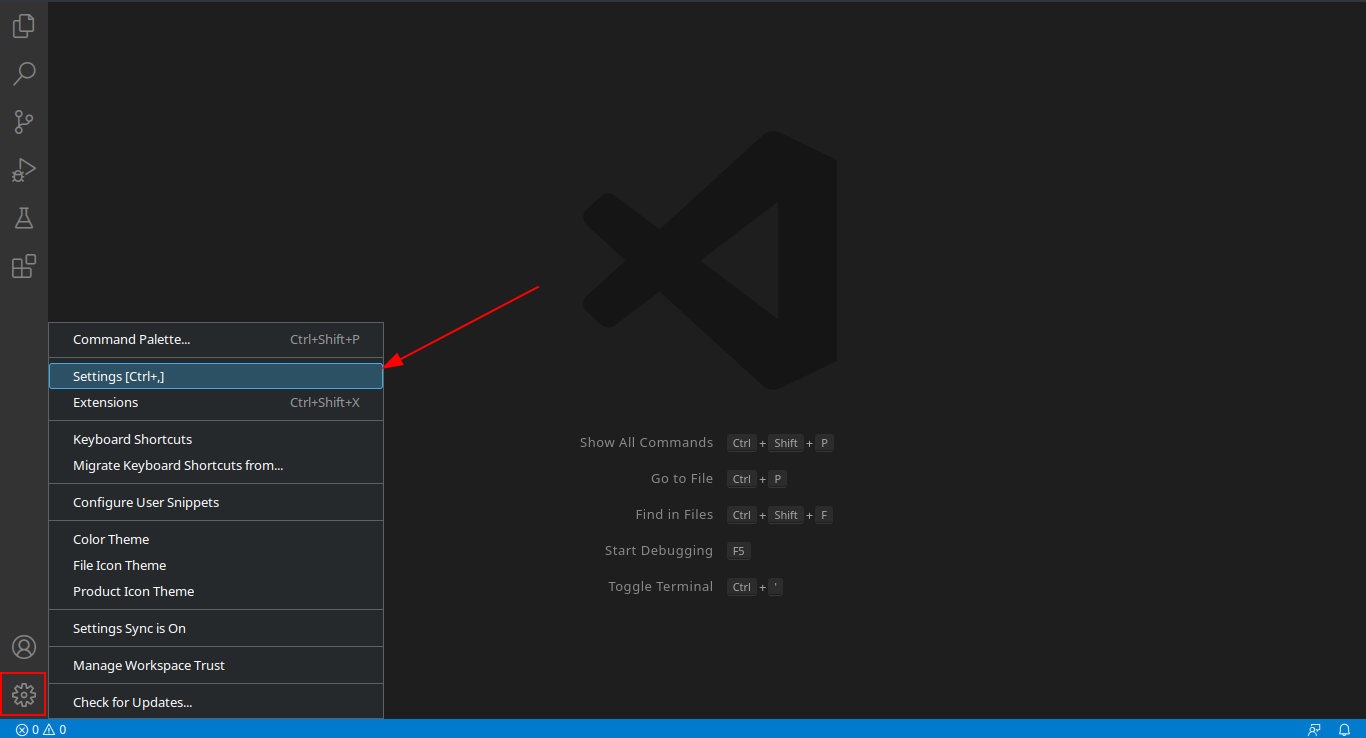
Task: Choose Configure User Snippets
Action: click(216, 502)
